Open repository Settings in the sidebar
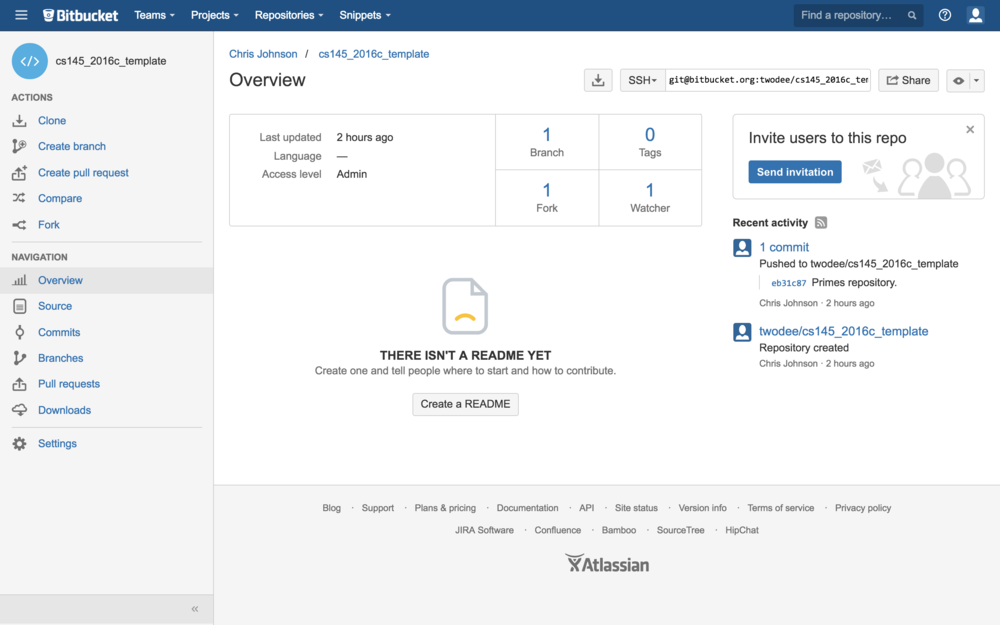Image resolution: width=1000 pixels, height=625 pixels. tap(57, 444)
